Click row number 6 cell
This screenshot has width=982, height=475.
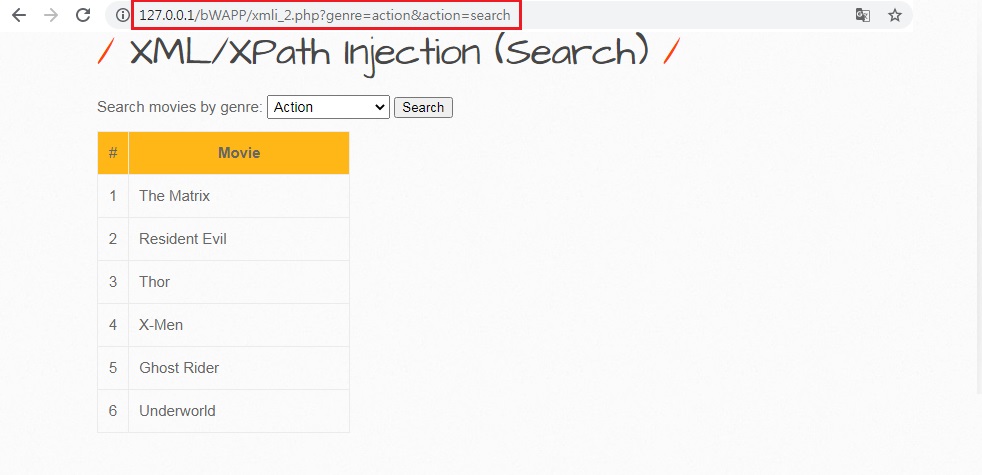[x=113, y=411]
